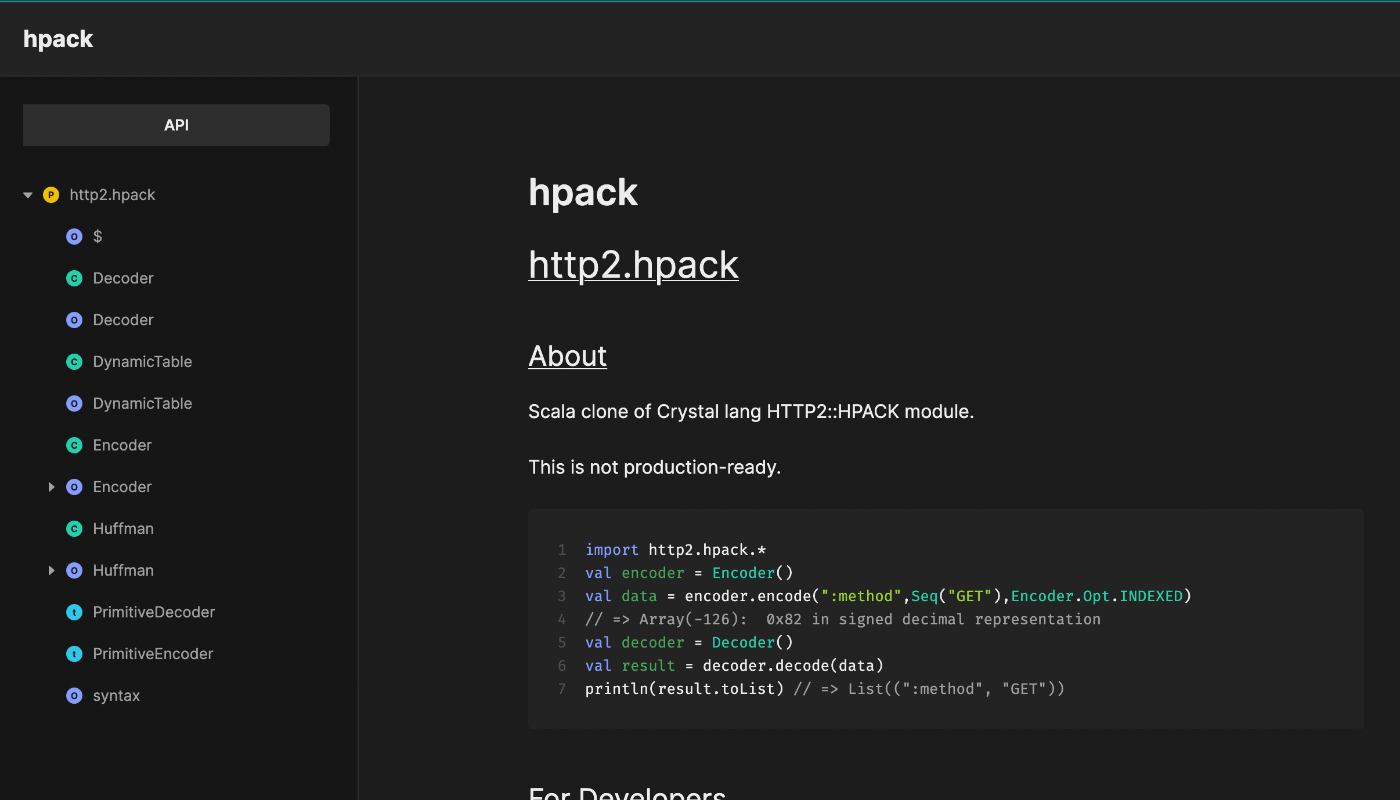Select the class icon beside Encoder

(x=74, y=445)
